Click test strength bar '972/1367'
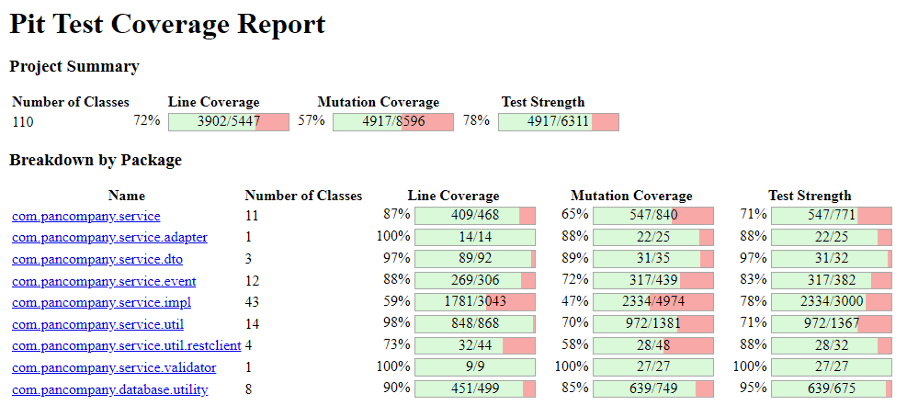 (832, 324)
